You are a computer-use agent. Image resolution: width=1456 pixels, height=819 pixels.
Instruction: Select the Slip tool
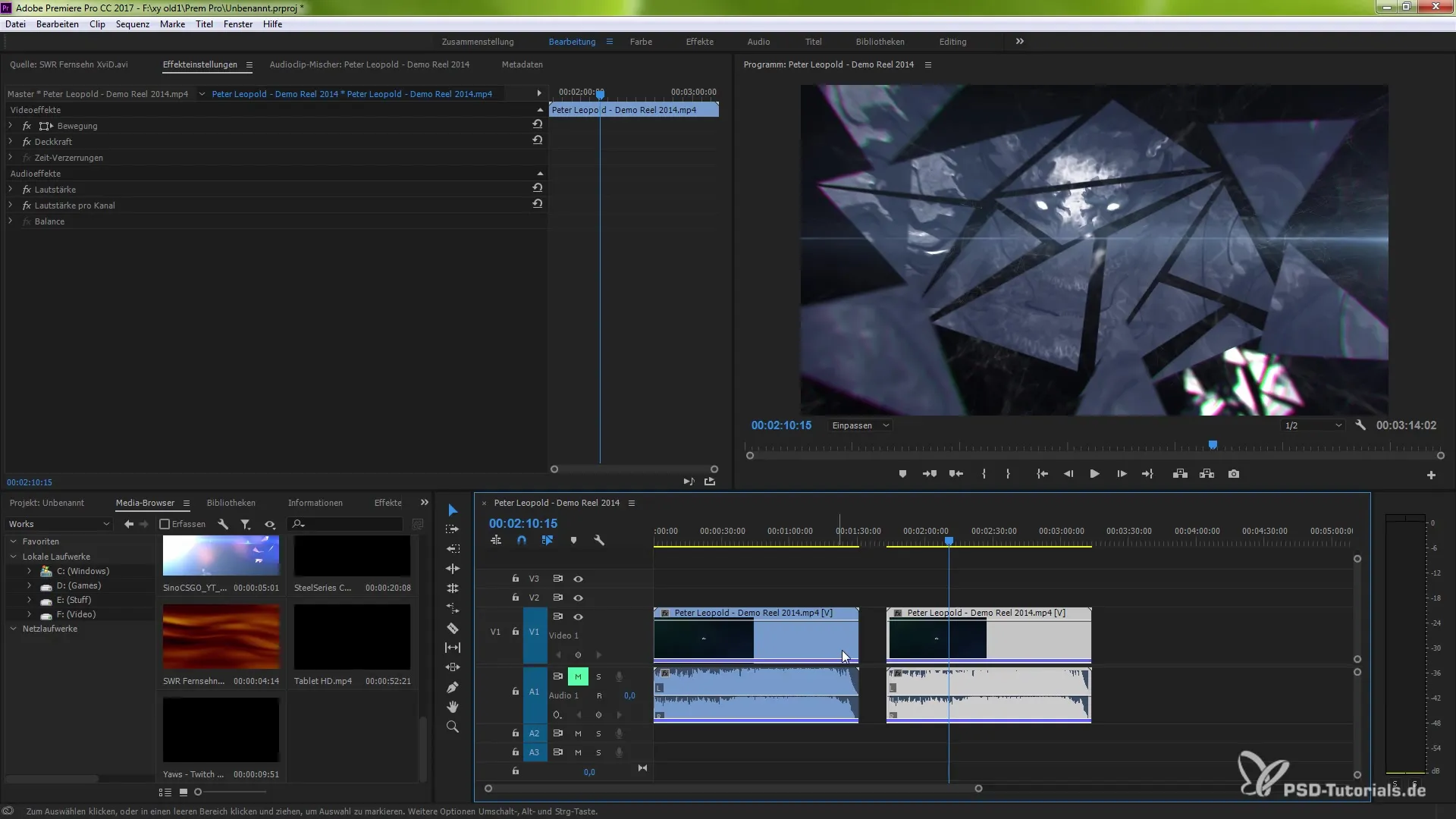453,648
